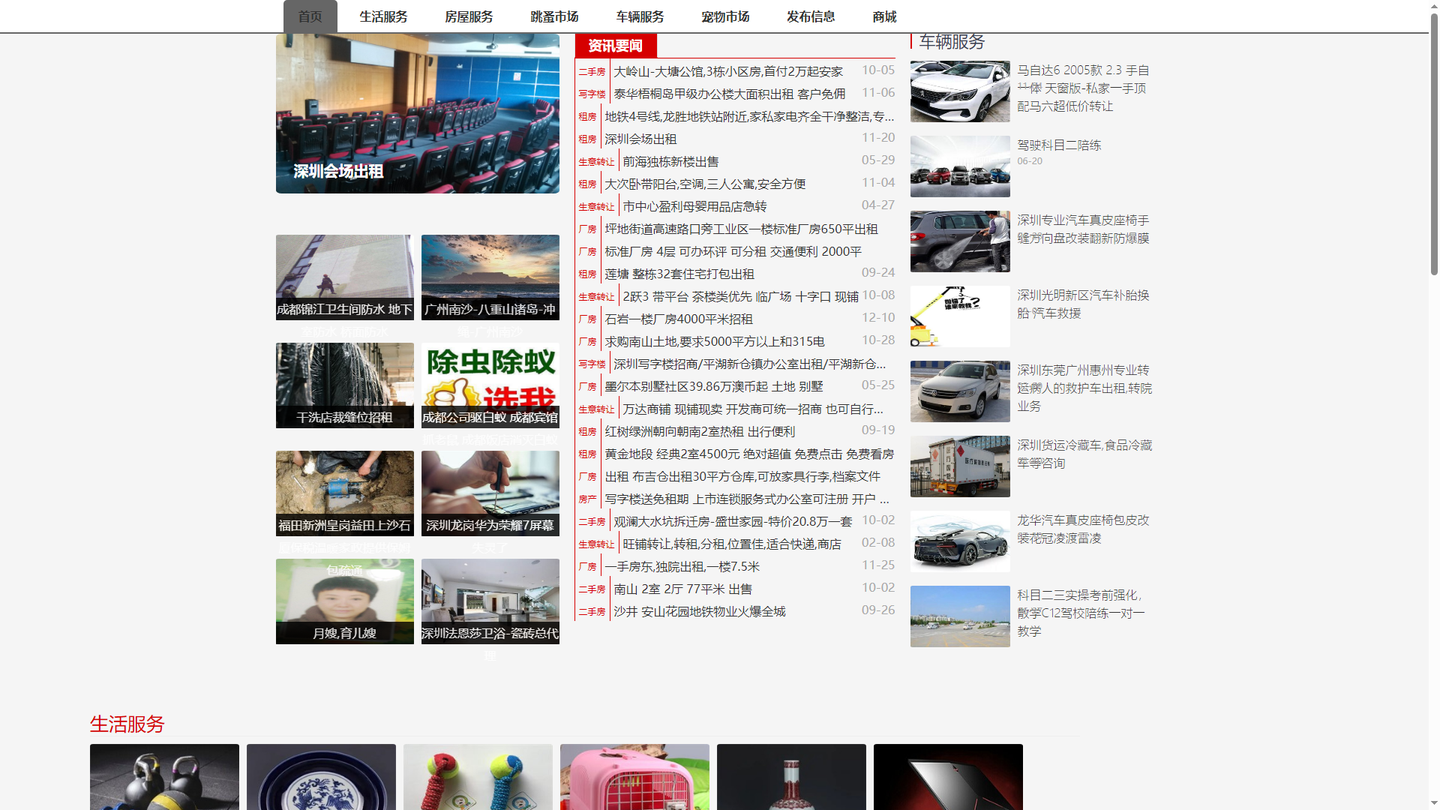Open the 观澜大水坑拆迁房-盛世家园 listing
Image resolution: width=1440 pixels, height=810 pixels.
733,521
